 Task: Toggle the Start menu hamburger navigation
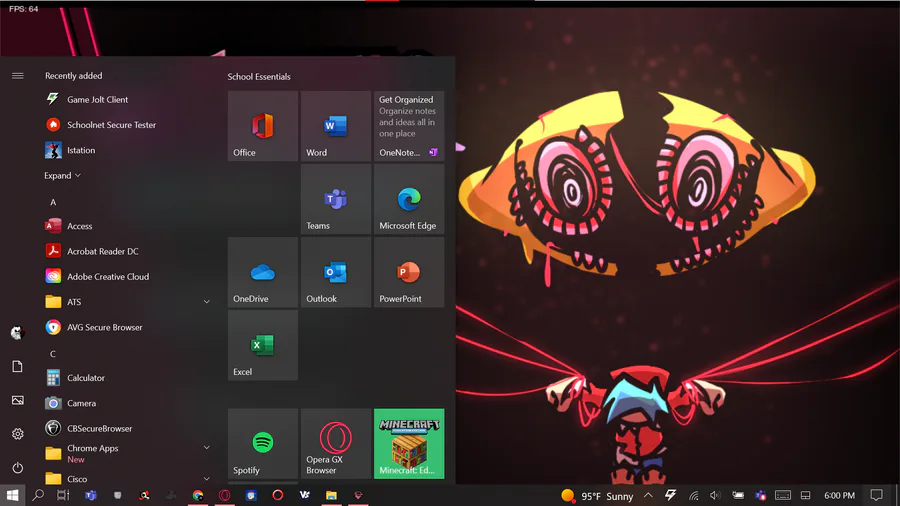18,76
